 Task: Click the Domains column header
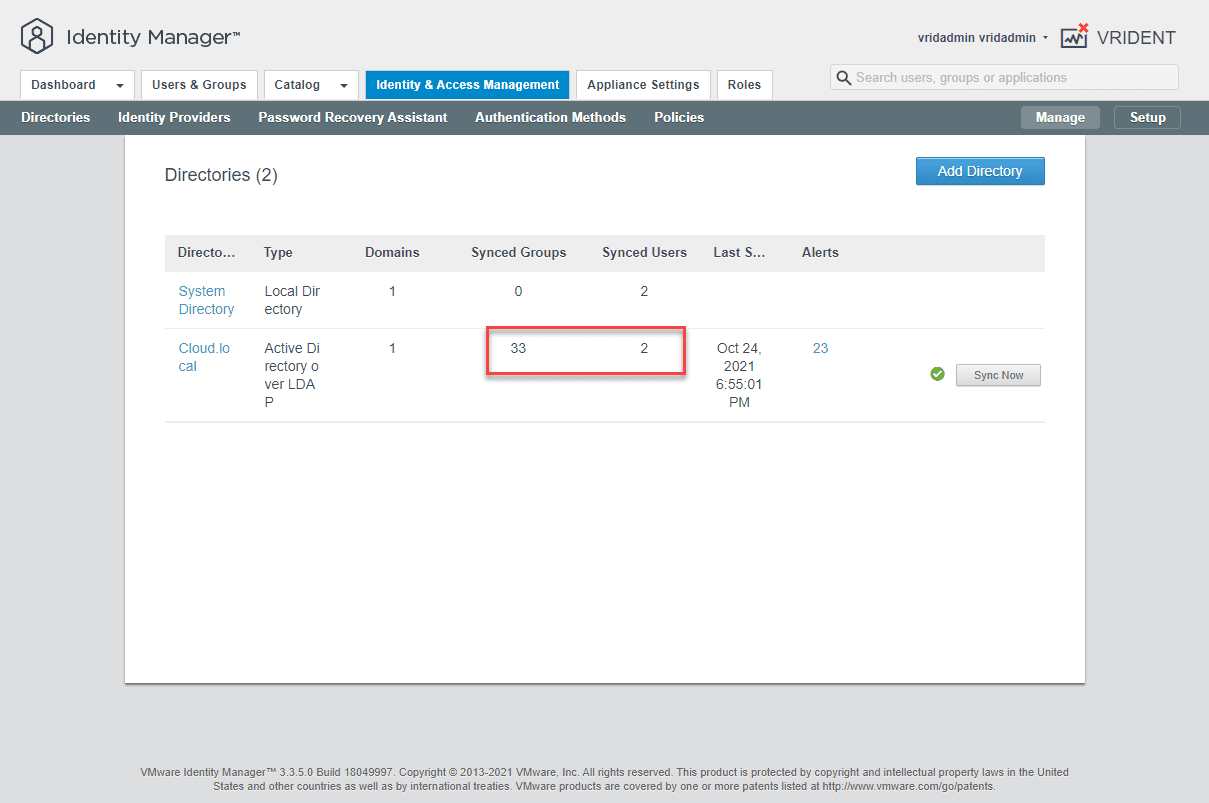pyautogui.click(x=392, y=252)
